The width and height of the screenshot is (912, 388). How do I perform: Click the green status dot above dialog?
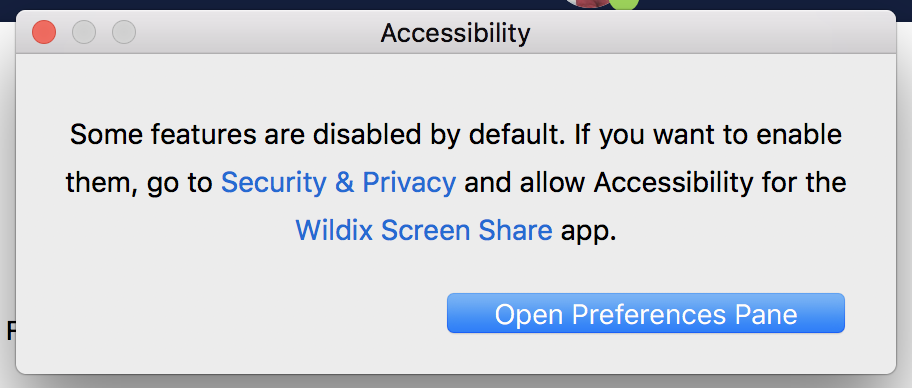click(x=625, y=5)
